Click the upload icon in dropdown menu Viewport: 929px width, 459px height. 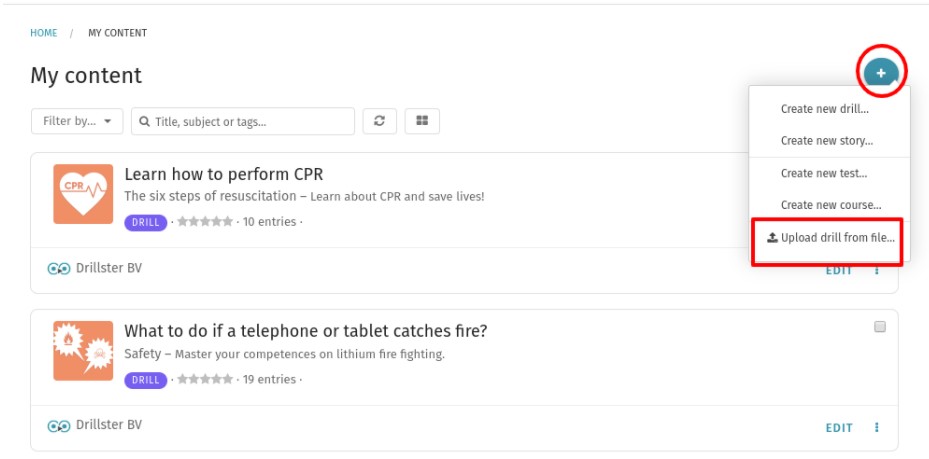click(x=772, y=237)
